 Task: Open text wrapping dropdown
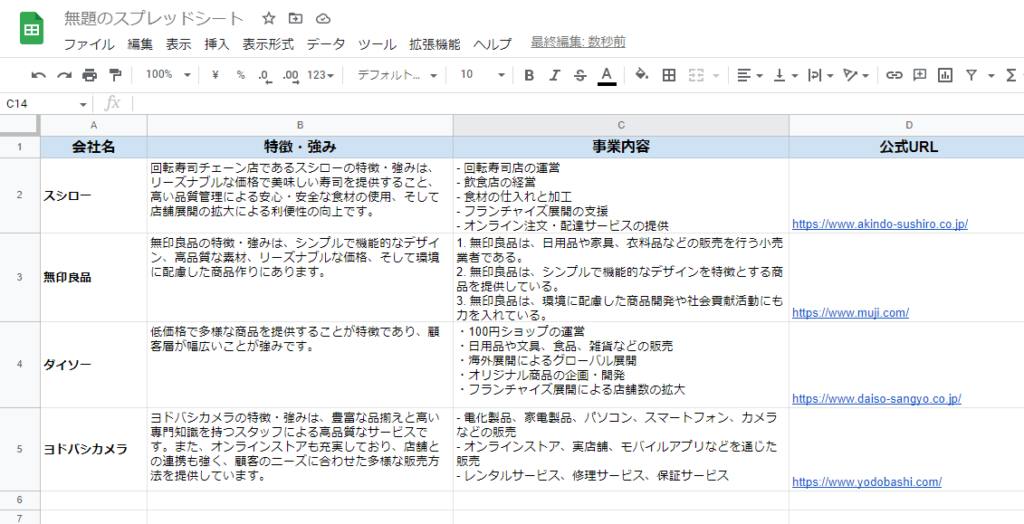(x=820, y=75)
